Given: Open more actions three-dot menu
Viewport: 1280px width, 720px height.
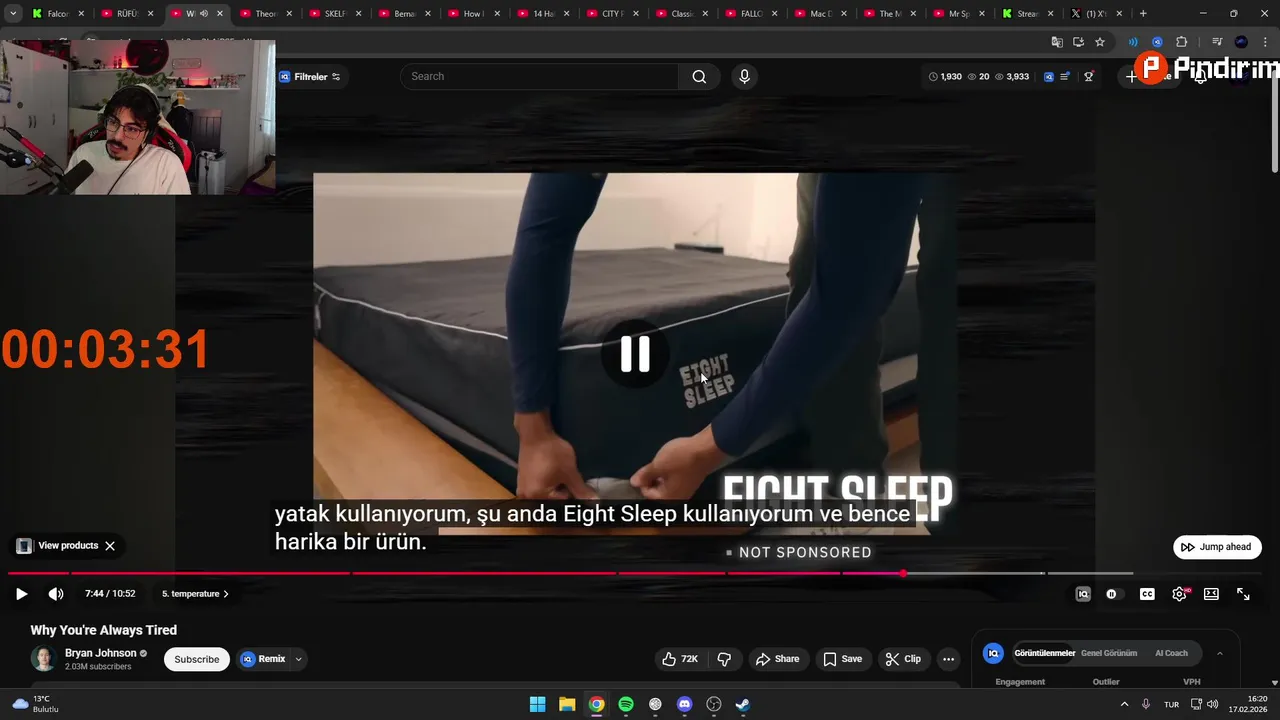Looking at the screenshot, I should point(948,659).
